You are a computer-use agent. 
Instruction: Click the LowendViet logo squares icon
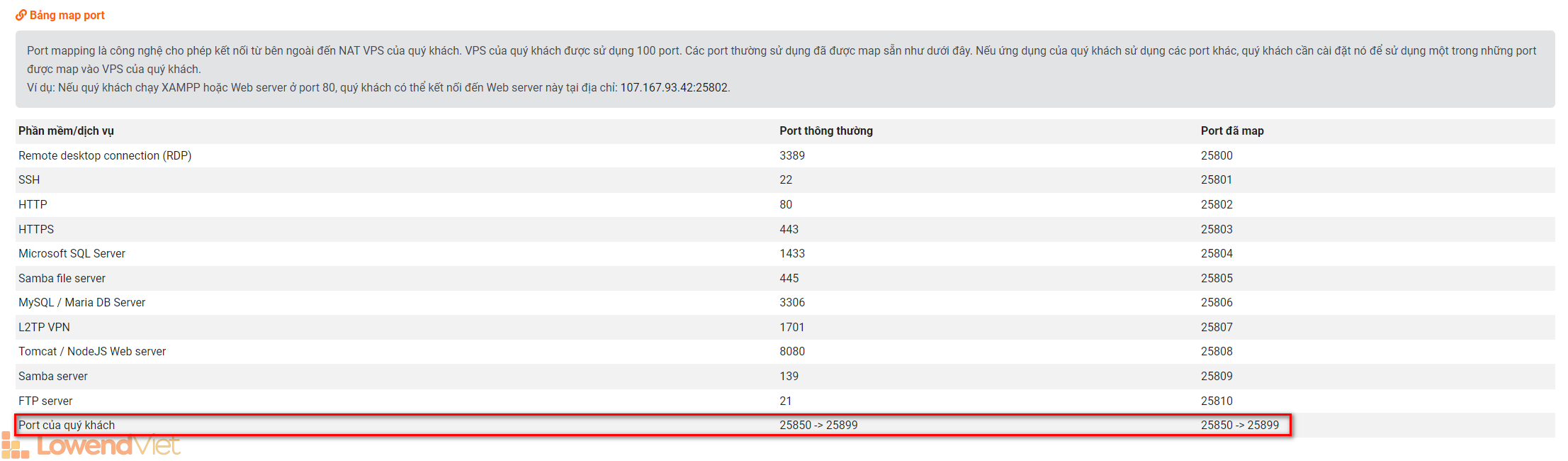tap(15, 446)
